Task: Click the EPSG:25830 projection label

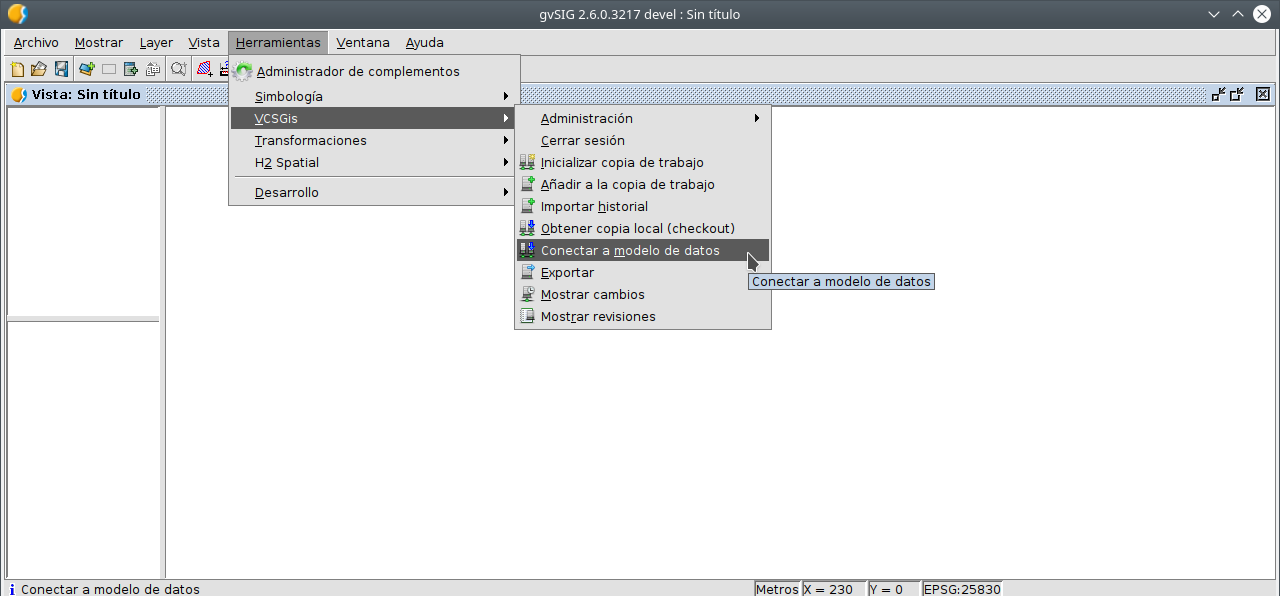Action: click(x=961, y=589)
